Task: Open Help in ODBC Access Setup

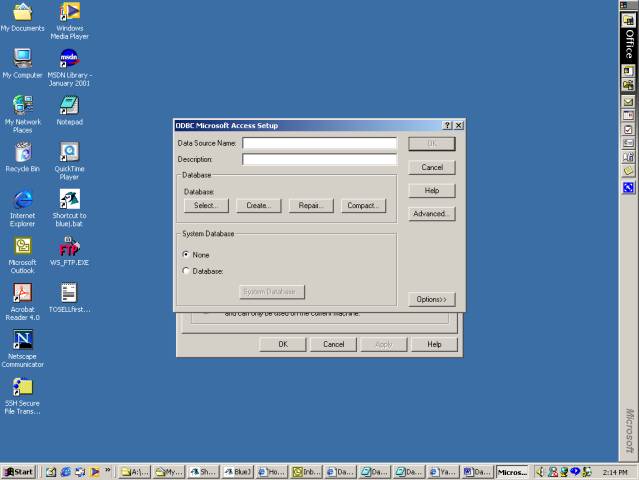Action: tap(432, 191)
